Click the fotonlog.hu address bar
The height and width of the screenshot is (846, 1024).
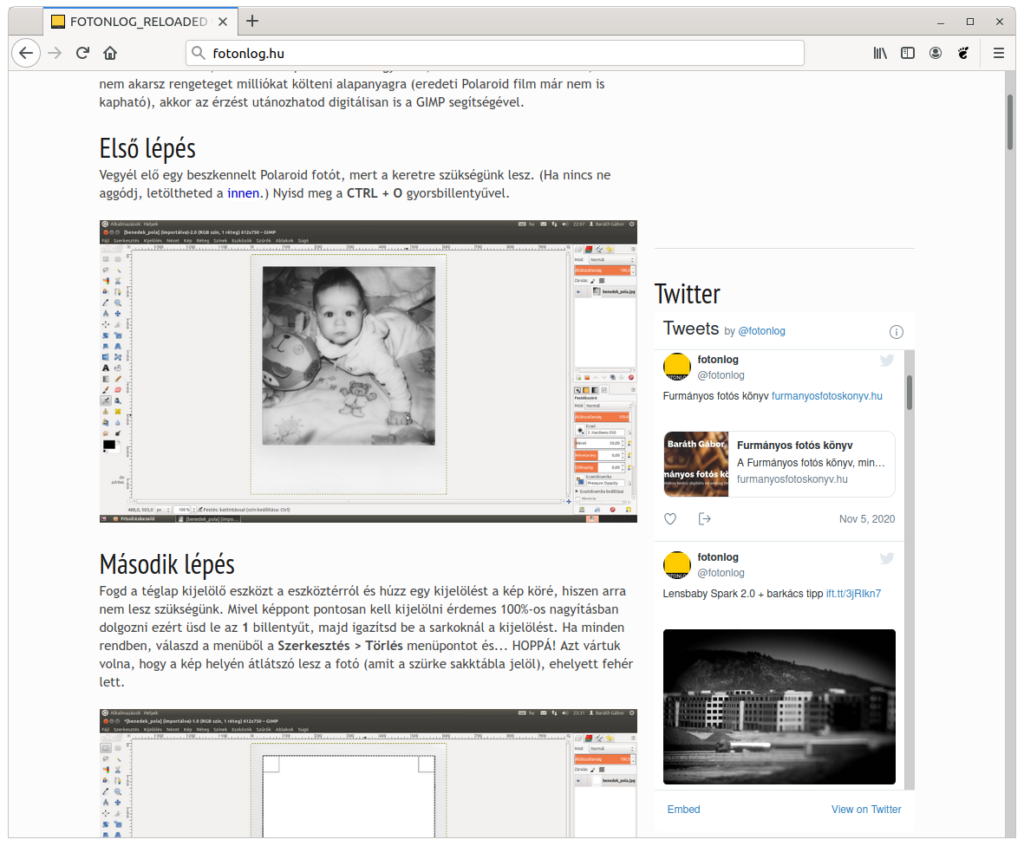click(495, 53)
